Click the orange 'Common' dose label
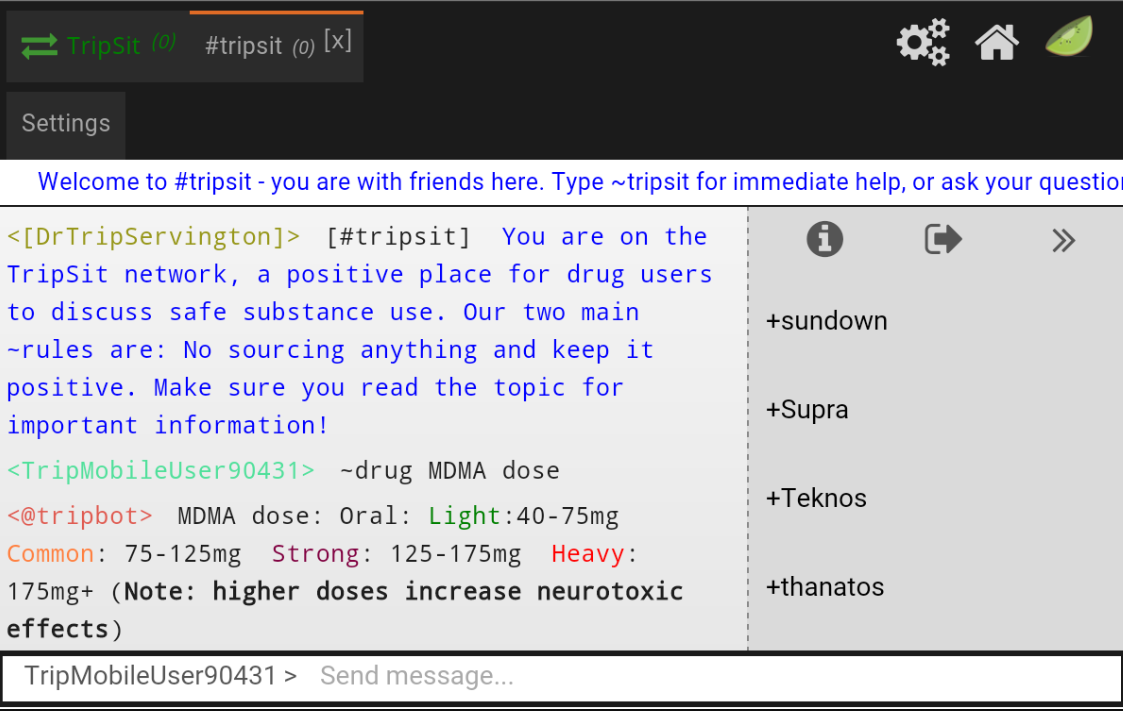Screen dimensions: 1123x711 (50, 554)
